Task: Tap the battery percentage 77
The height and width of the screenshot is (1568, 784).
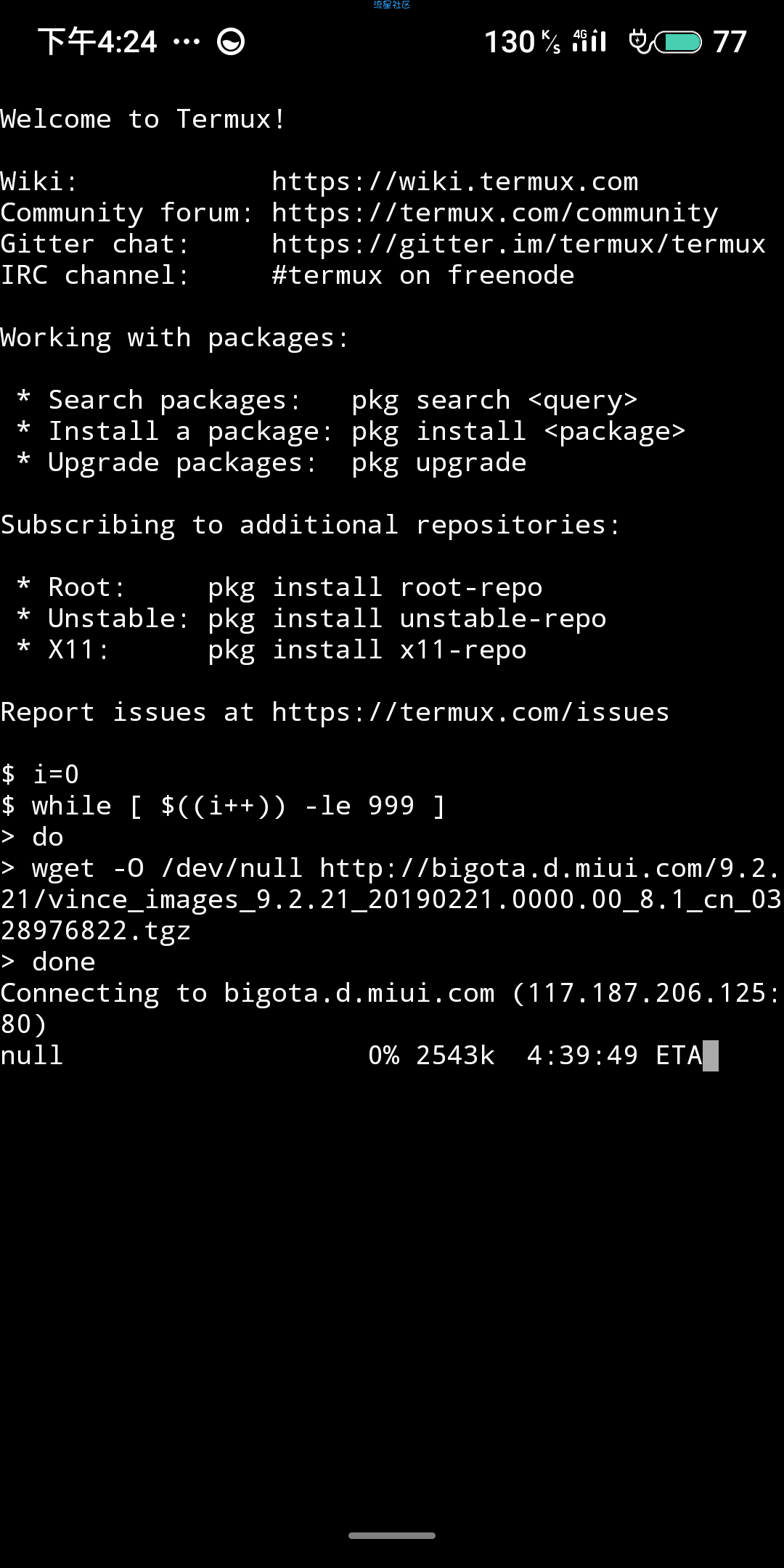Action: [730, 42]
